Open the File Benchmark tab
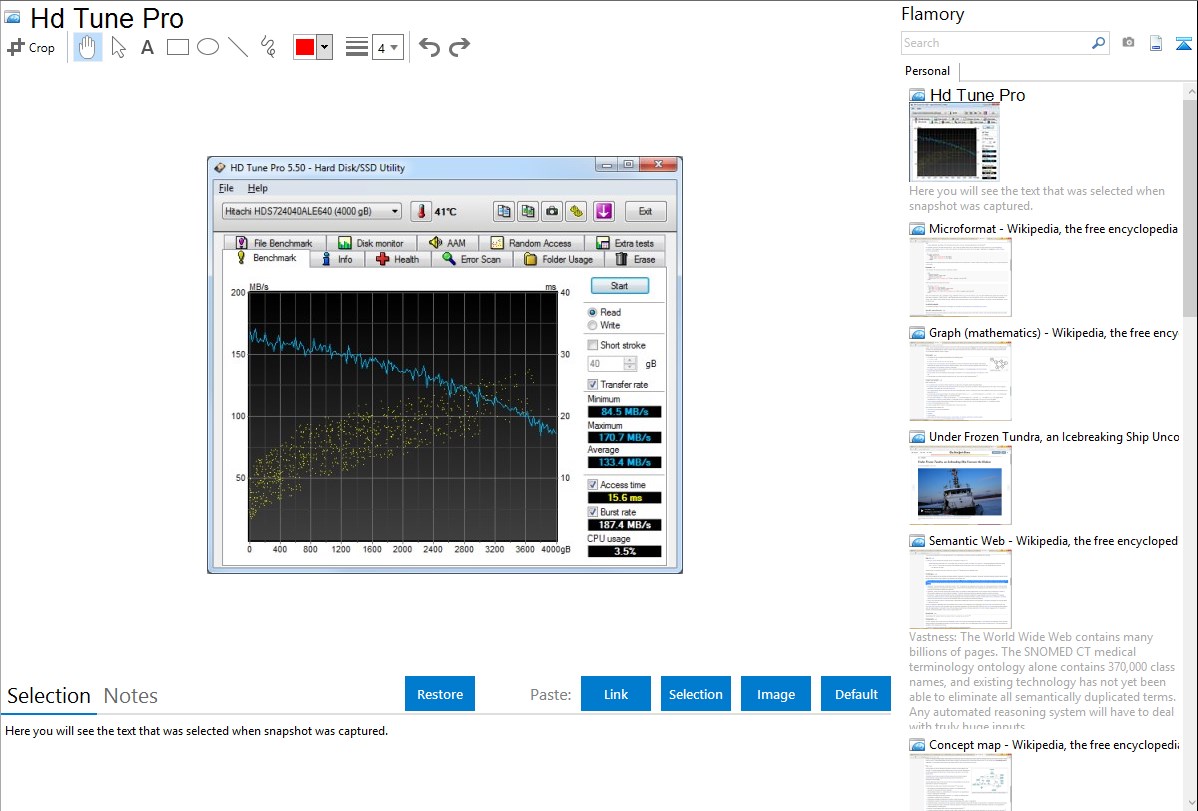The image size is (1198, 811). tap(274, 243)
